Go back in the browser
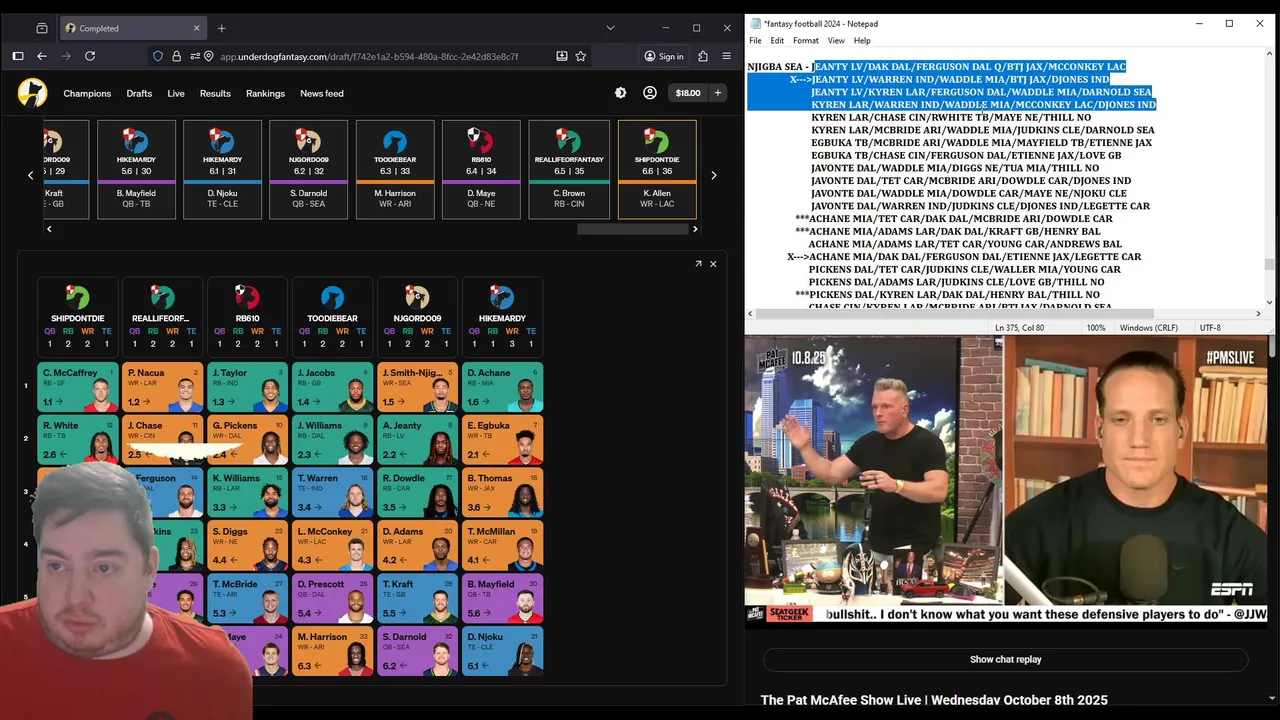1280x720 pixels. click(x=42, y=57)
